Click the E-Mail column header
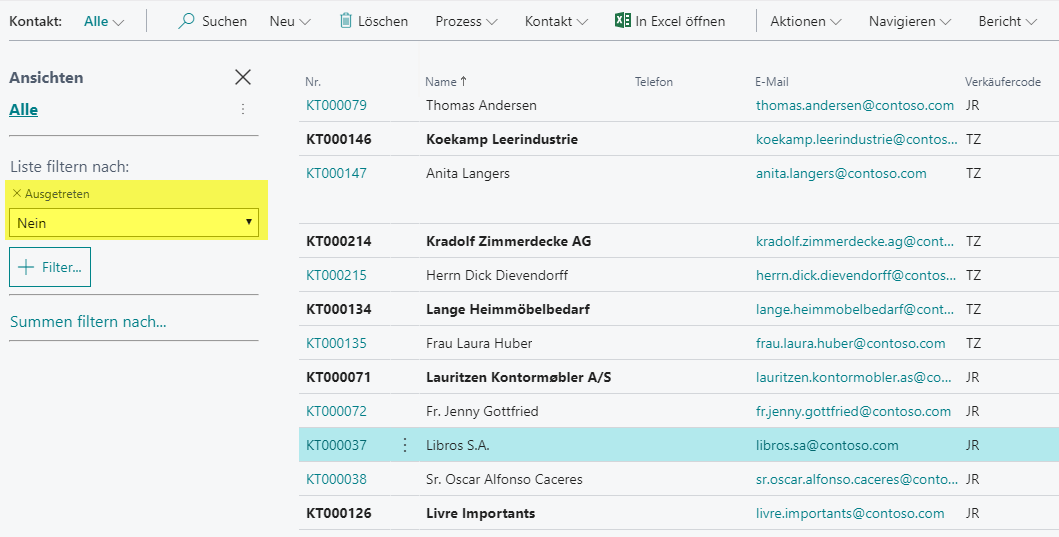Screen dimensions: 1059x537 click(772, 82)
